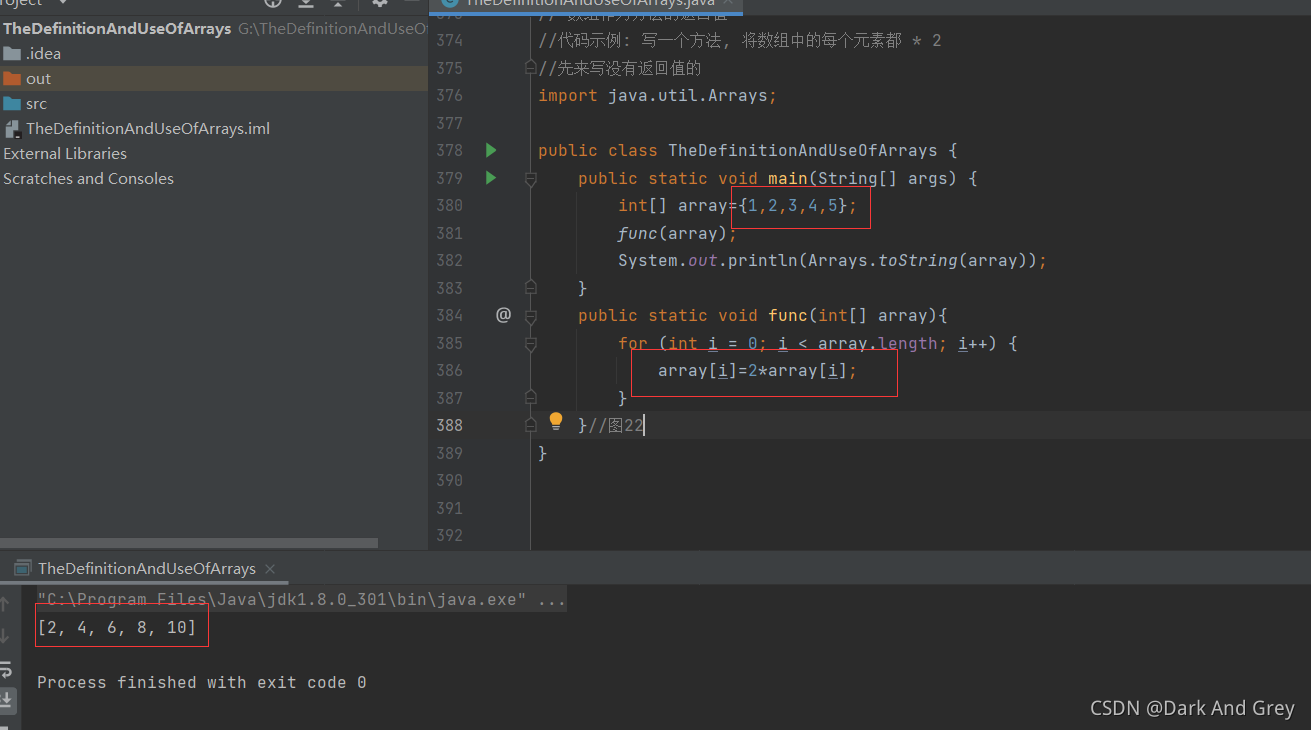The height and width of the screenshot is (730, 1311).
Task: Click 'func(array);' call on line 381
Action: (x=677, y=233)
